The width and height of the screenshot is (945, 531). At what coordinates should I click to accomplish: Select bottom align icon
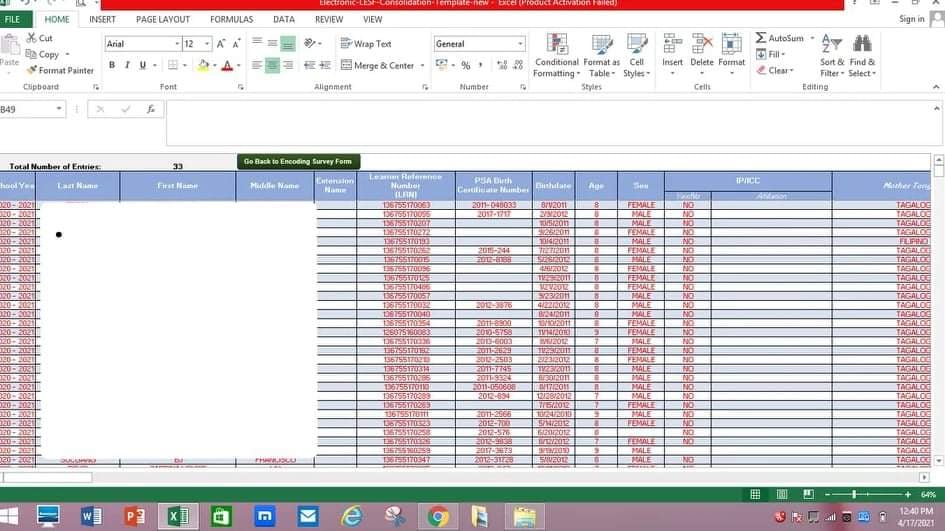pos(288,43)
